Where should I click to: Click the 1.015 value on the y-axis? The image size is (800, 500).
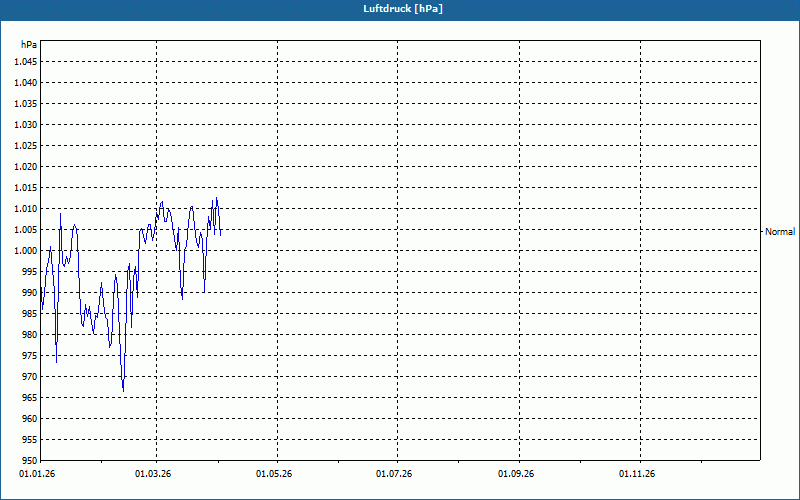(x=25, y=188)
